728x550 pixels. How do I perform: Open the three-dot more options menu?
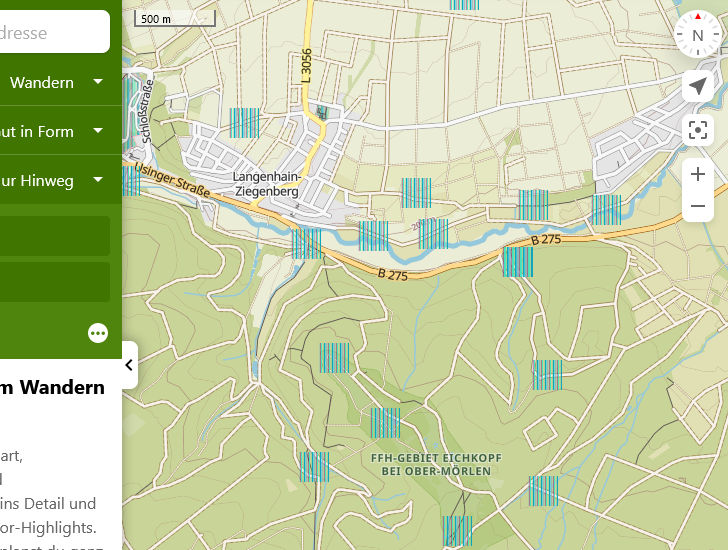point(98,333)
